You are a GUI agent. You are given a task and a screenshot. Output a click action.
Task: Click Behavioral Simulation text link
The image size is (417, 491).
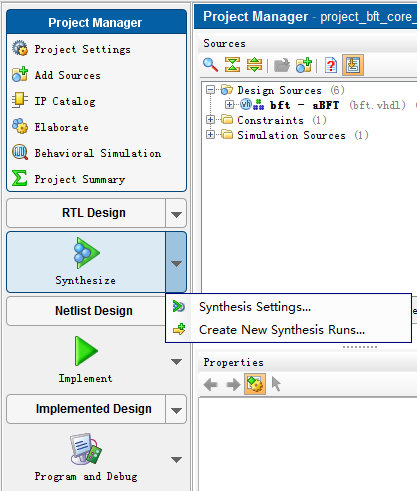(98, 153)
